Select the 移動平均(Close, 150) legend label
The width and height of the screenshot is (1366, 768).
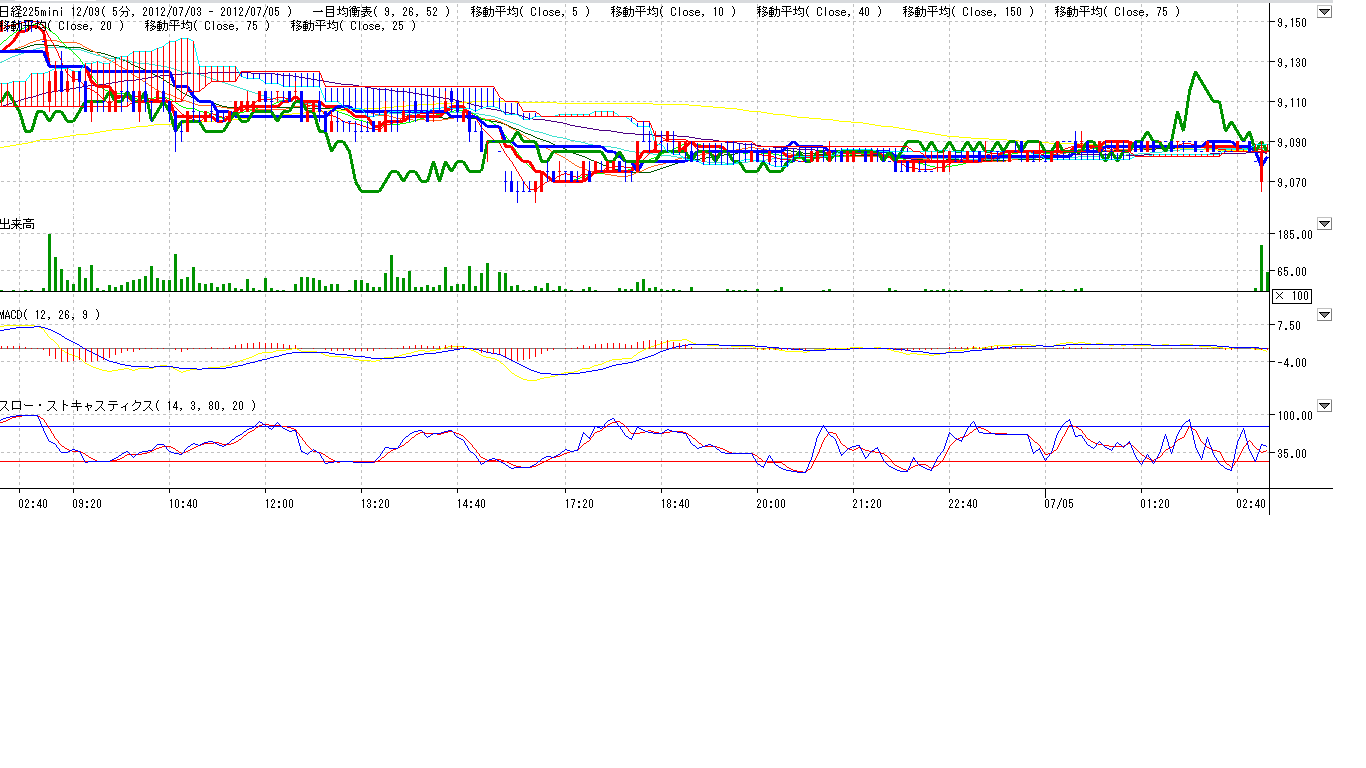point(968,12)
